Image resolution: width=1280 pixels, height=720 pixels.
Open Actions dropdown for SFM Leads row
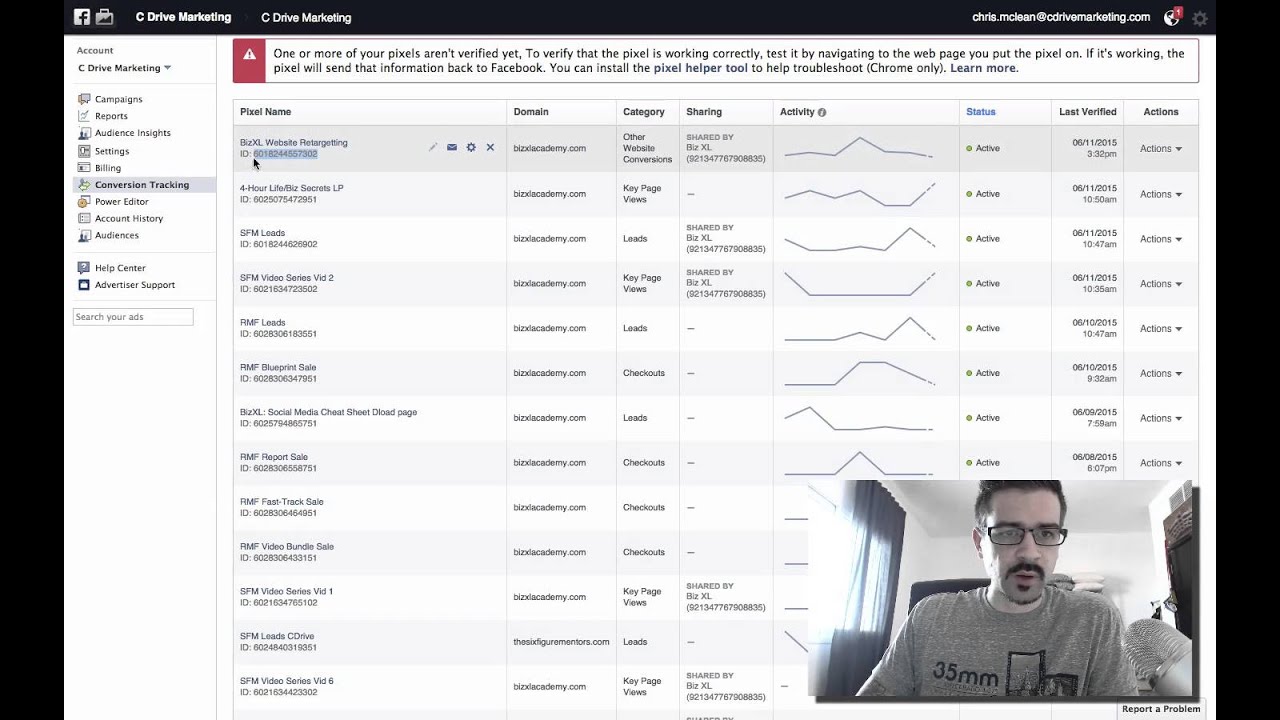tap(1161, 239)
